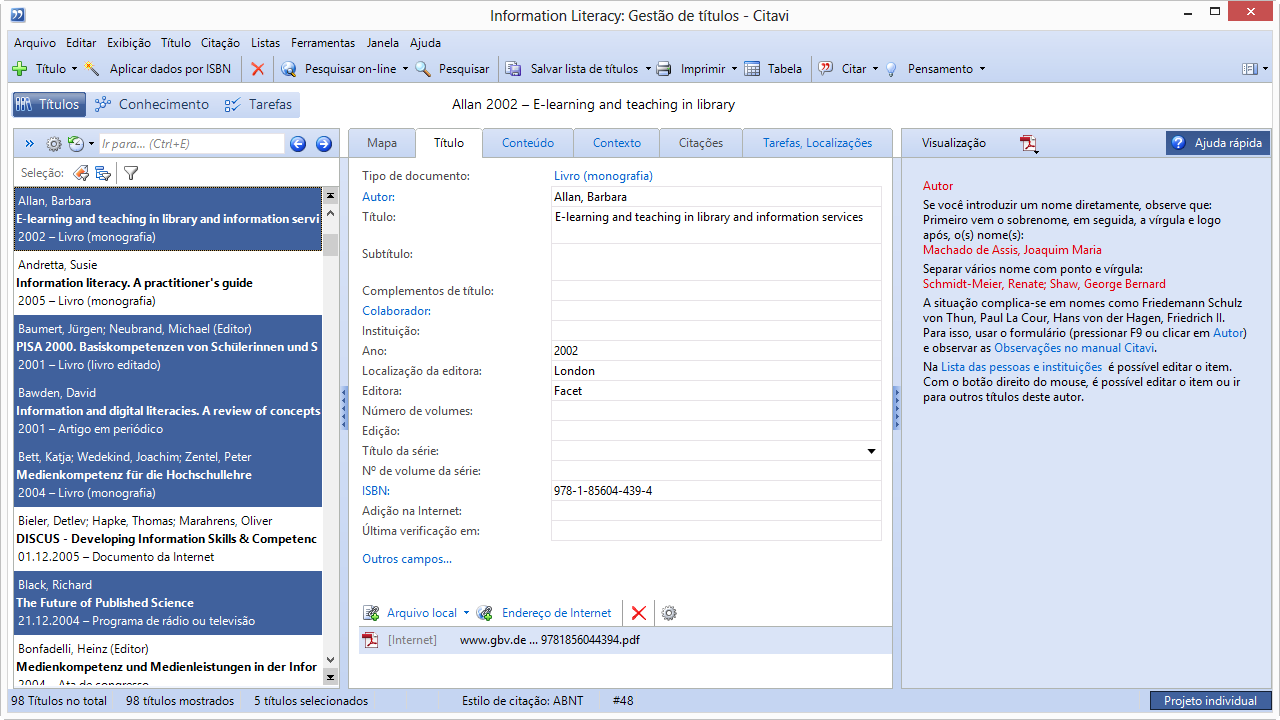Go to previous title with left arrow
This screenshot has height=720, width=1280.
[298, 144]
